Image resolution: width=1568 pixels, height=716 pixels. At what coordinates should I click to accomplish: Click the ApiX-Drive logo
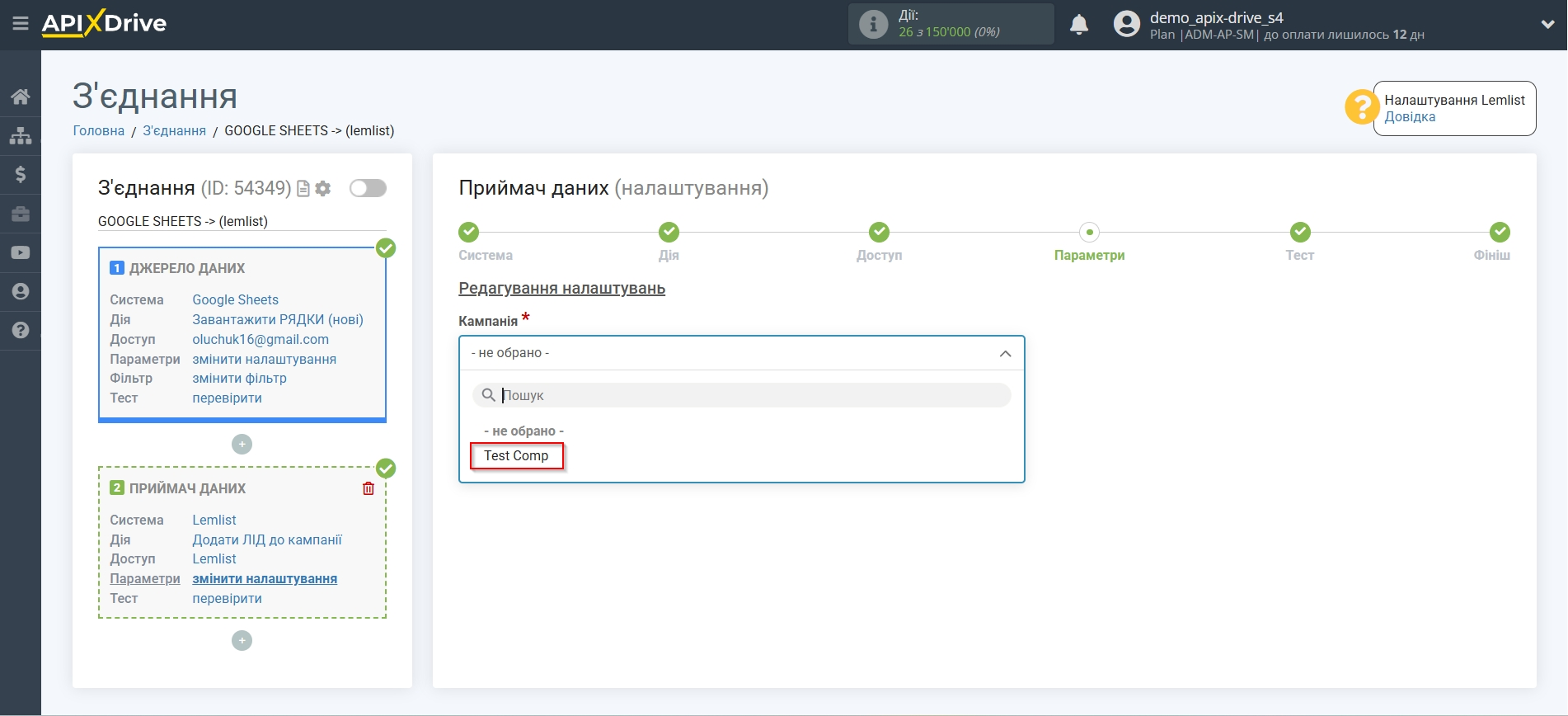pos(105,23)
